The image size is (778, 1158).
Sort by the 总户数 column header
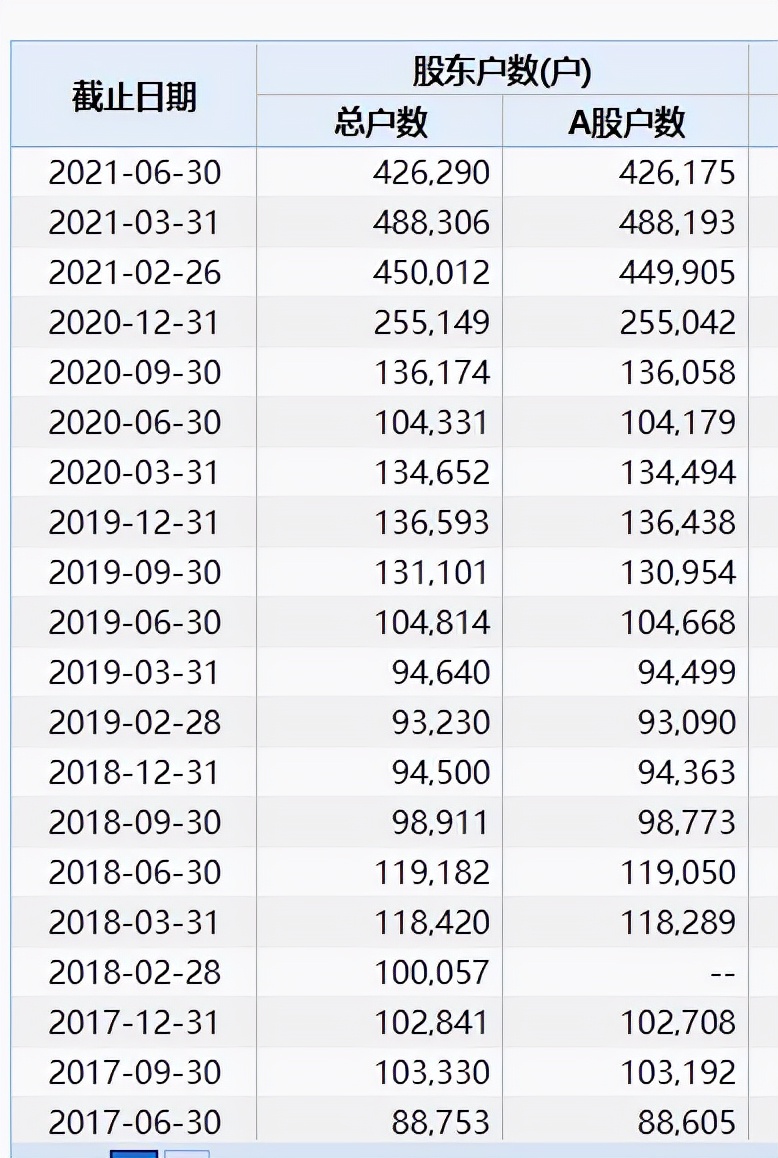coord(380,122)
